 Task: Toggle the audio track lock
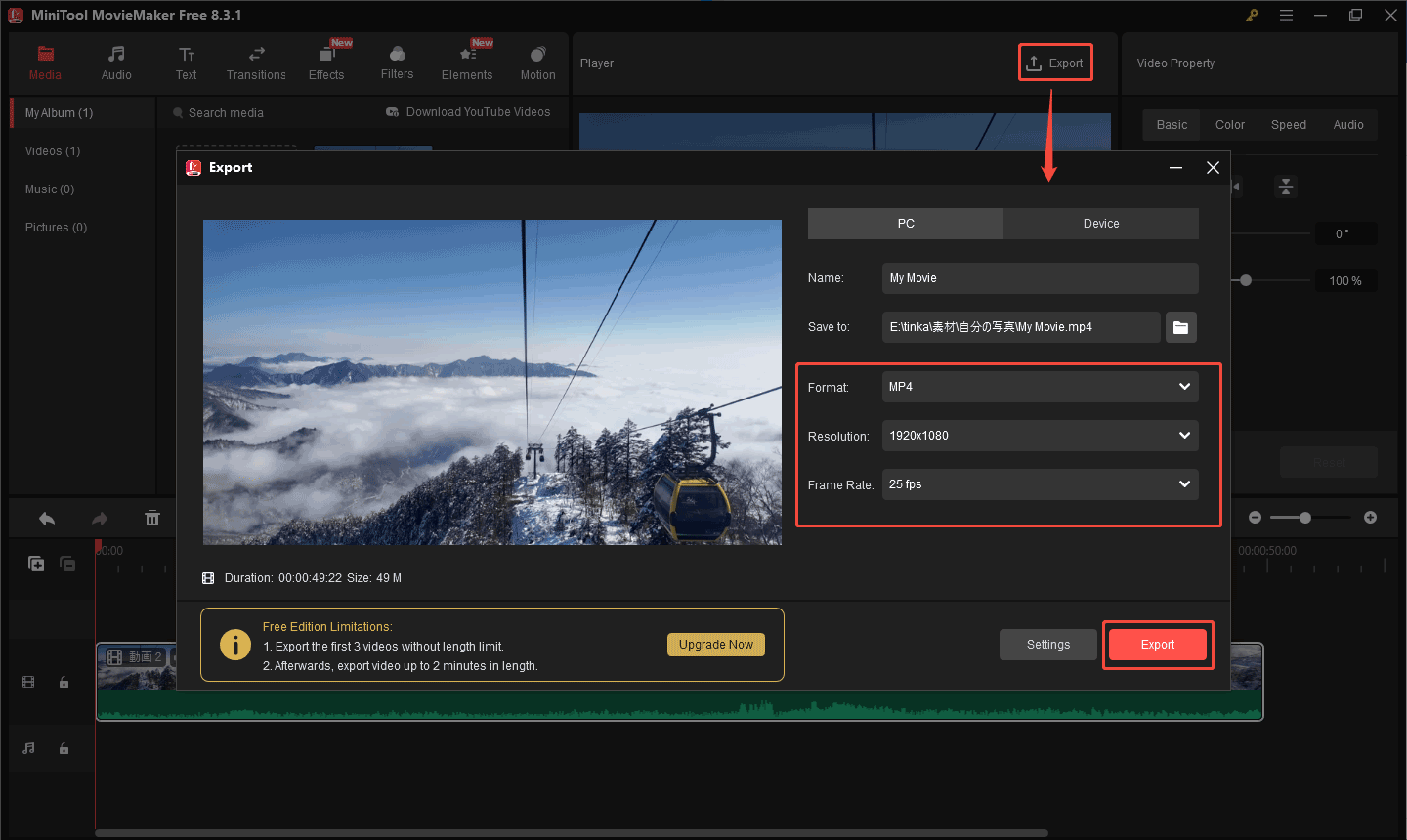pos(64,748)
